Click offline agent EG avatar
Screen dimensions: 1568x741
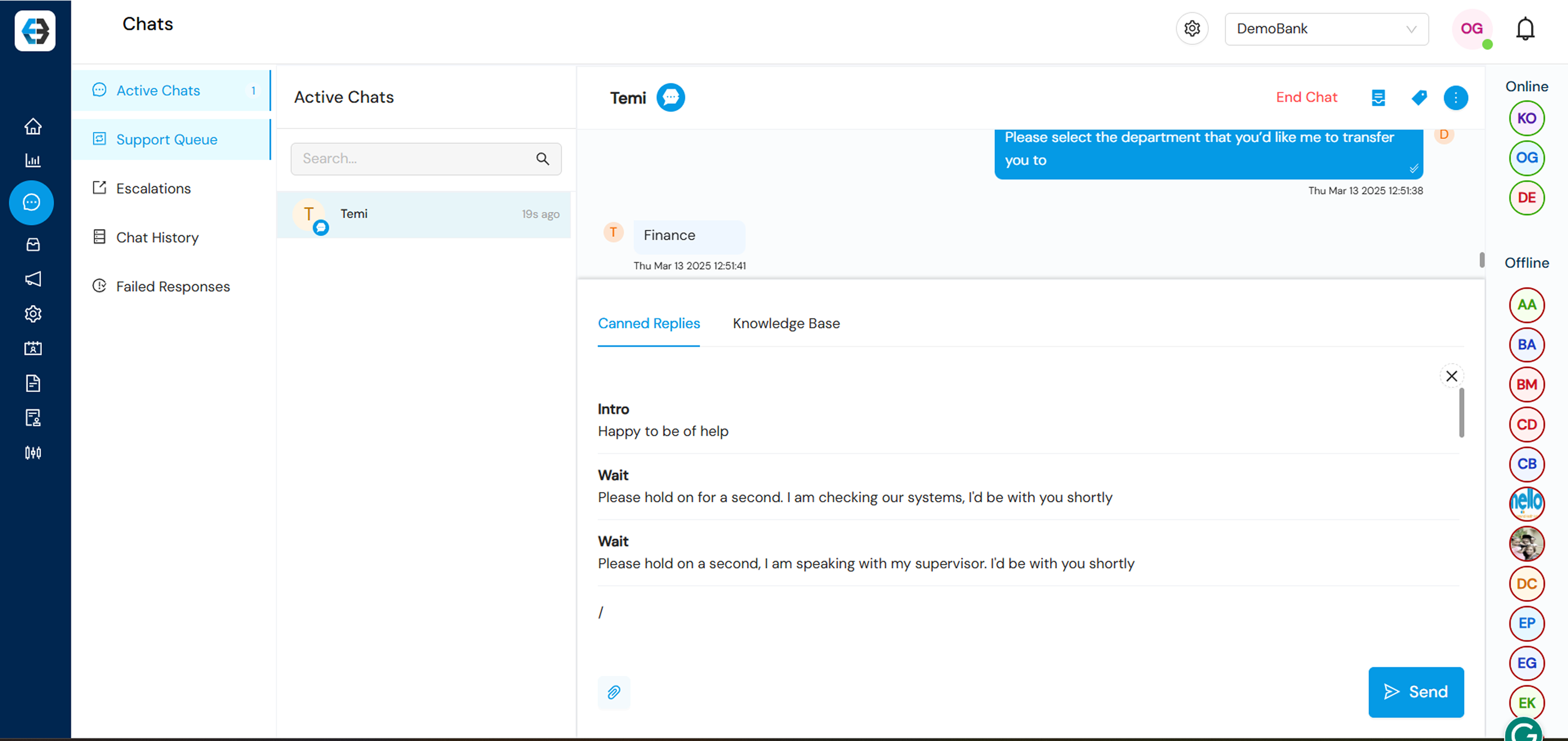click(1527, 663)
